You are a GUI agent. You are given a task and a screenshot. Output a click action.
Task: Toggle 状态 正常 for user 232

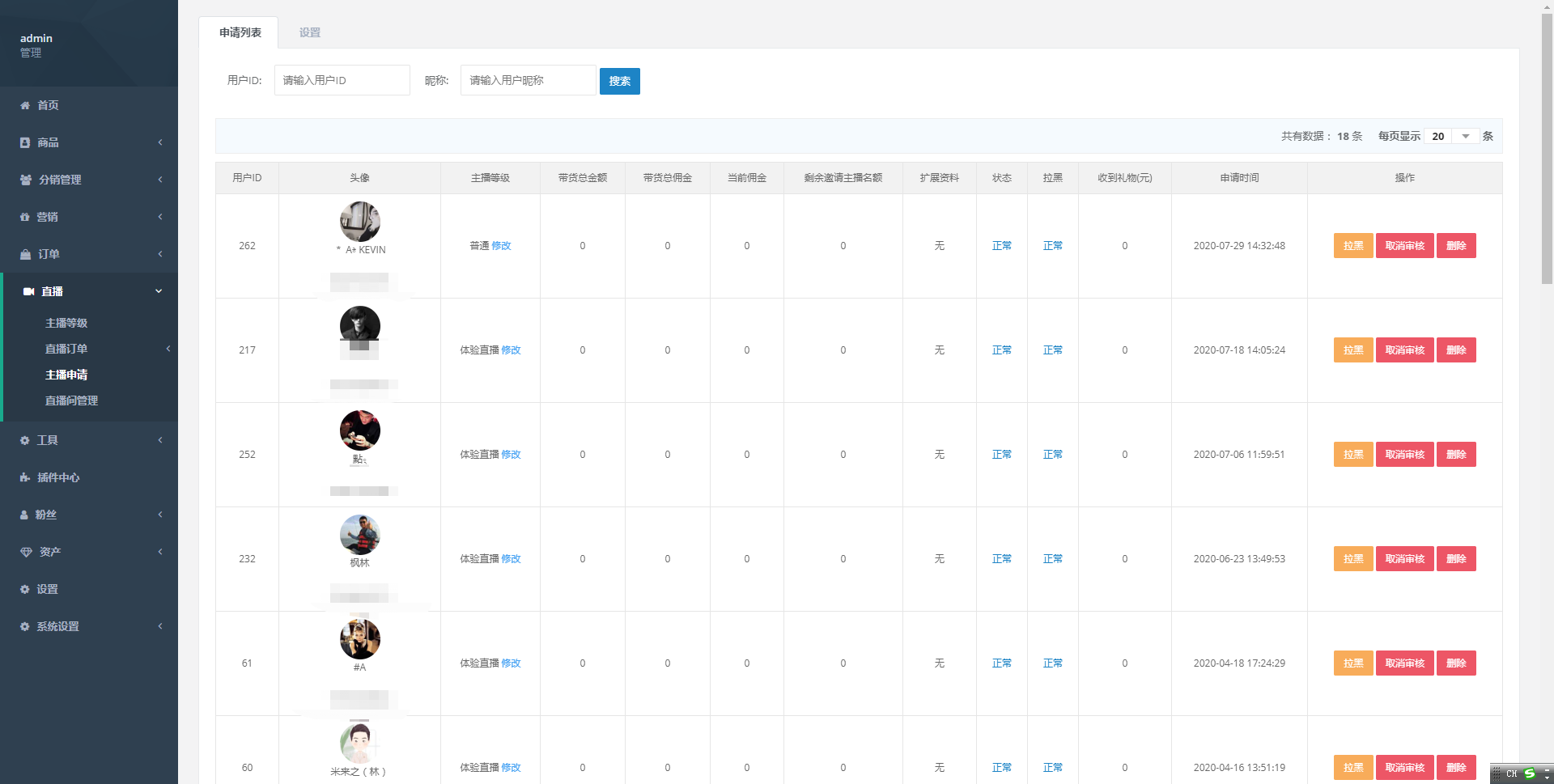[1001, 559]
